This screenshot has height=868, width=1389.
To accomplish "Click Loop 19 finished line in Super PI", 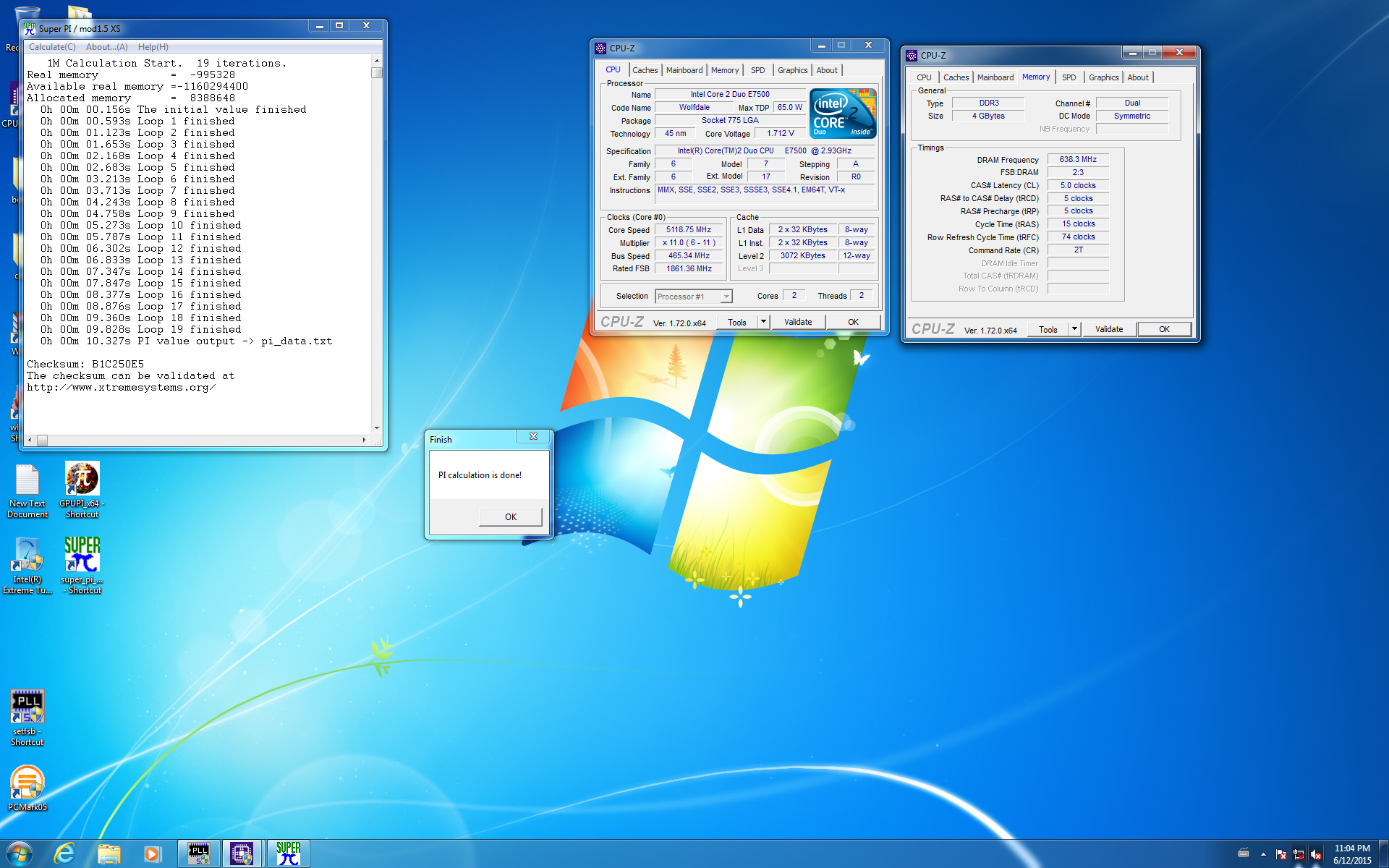I will 140,329.
